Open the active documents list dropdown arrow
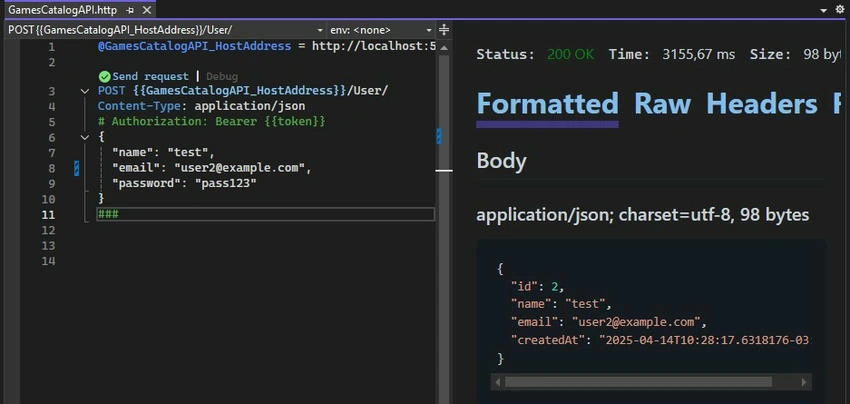850x404 pixels. 823,10
